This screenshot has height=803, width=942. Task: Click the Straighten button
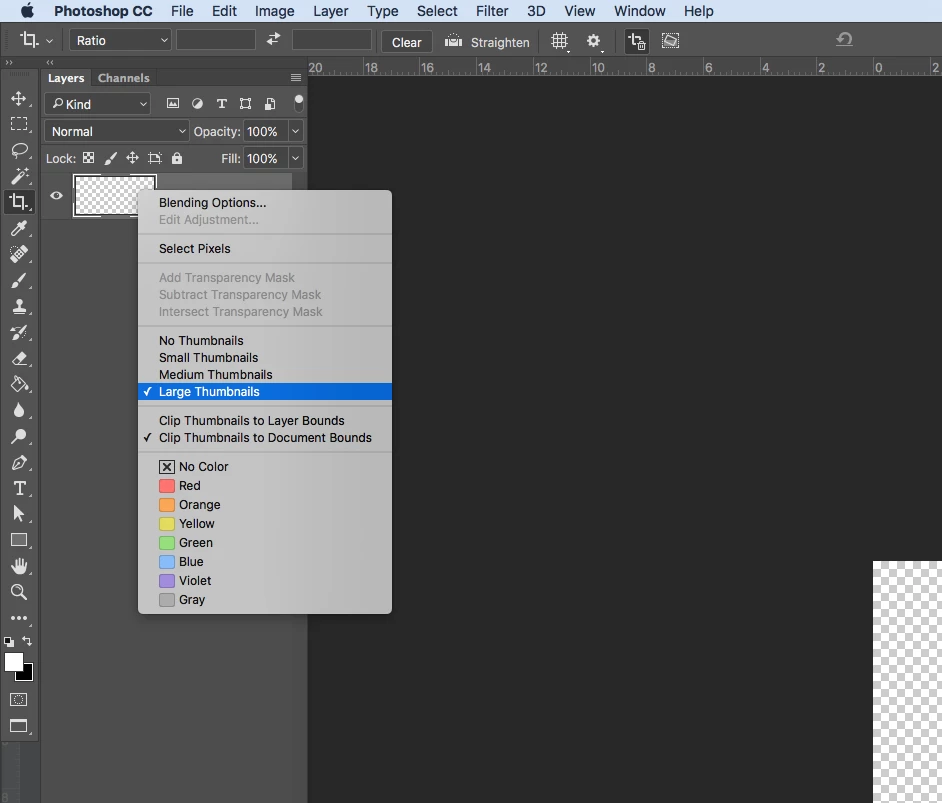[x=487, y=42]
